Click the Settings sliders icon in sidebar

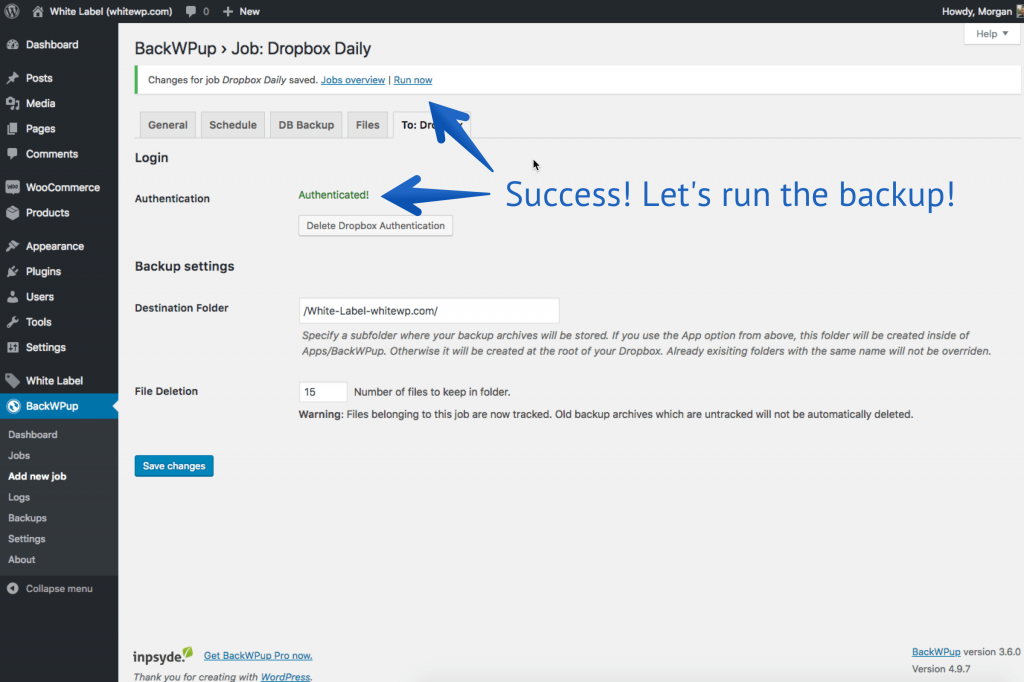[x=12, y=347]
